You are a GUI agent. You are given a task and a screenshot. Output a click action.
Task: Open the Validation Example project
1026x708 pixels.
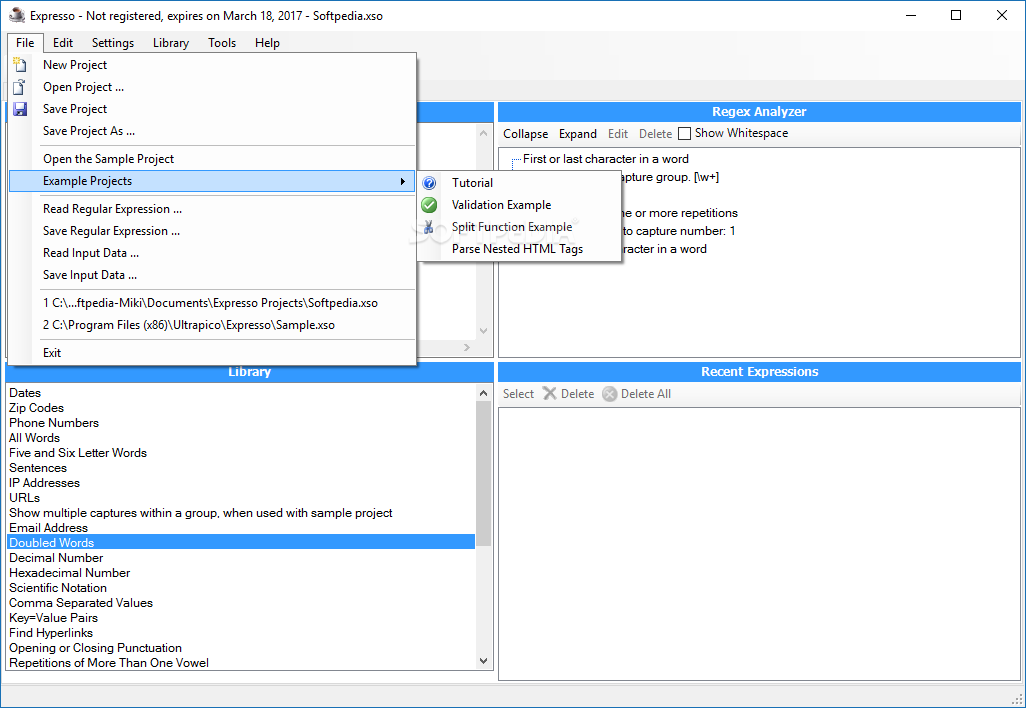pos(520,205)
